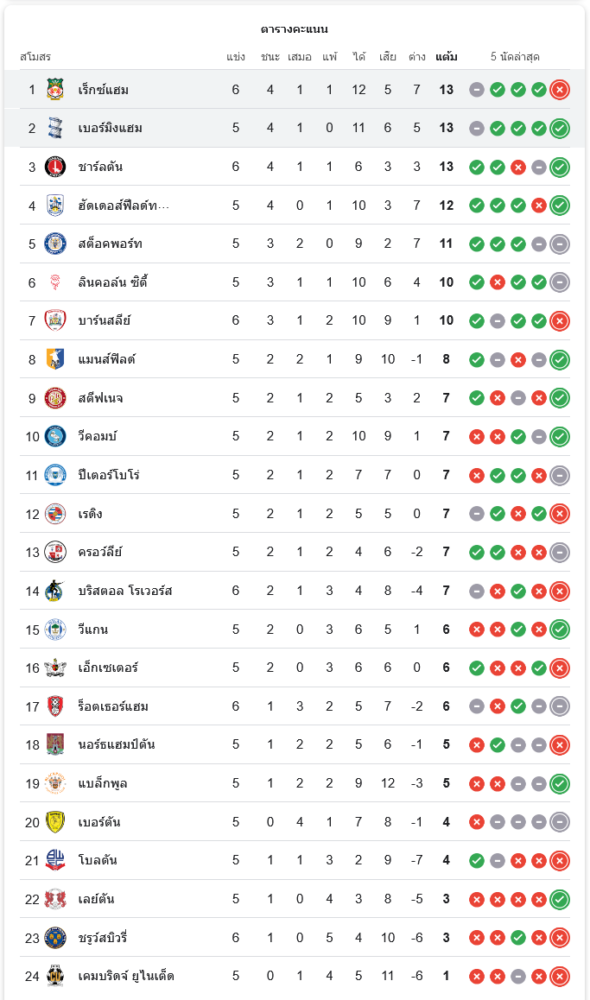Click the Stockport club crest in row 5

(x=55, y=244)
